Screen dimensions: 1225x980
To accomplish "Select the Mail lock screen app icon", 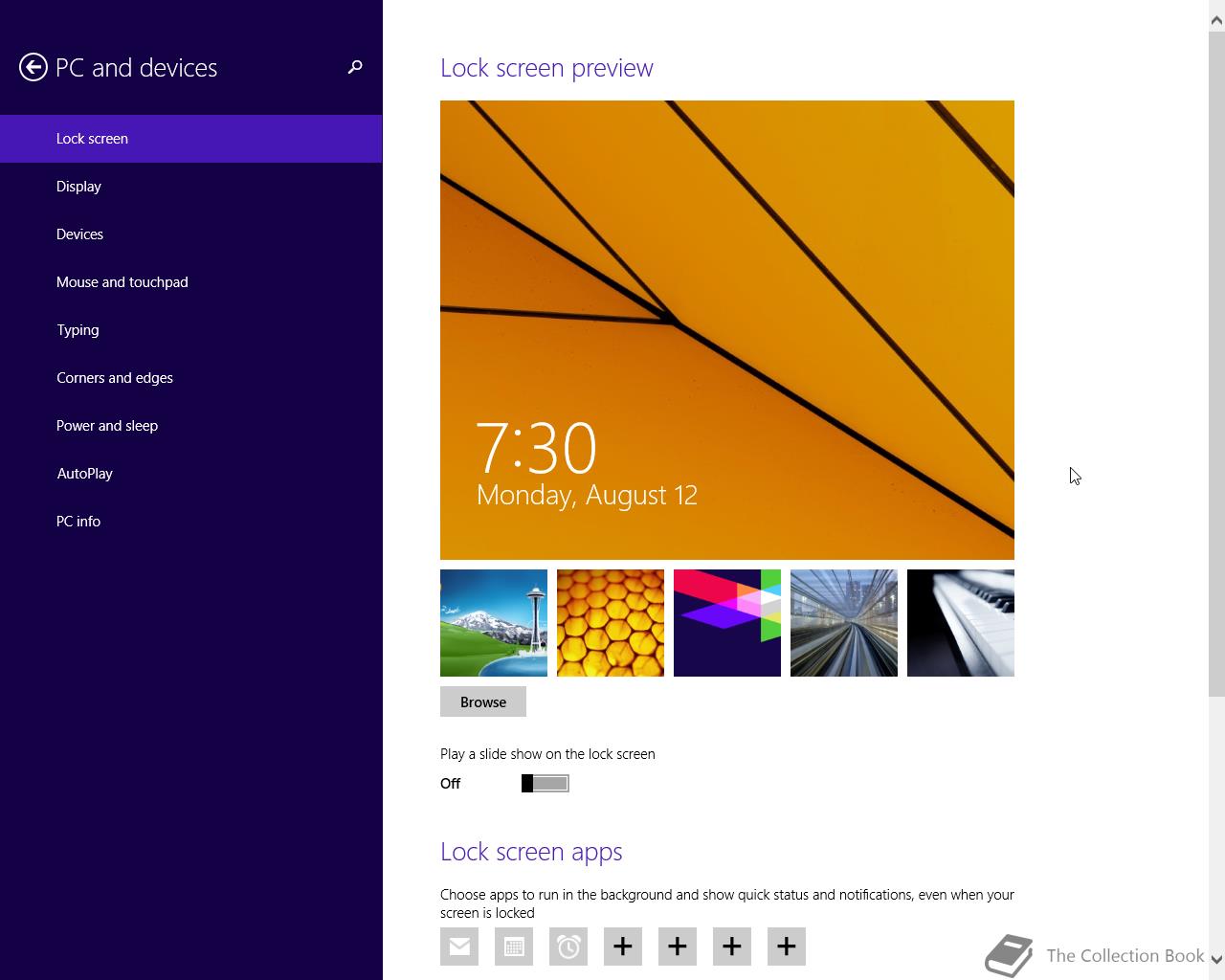I will tap(459, 947).
